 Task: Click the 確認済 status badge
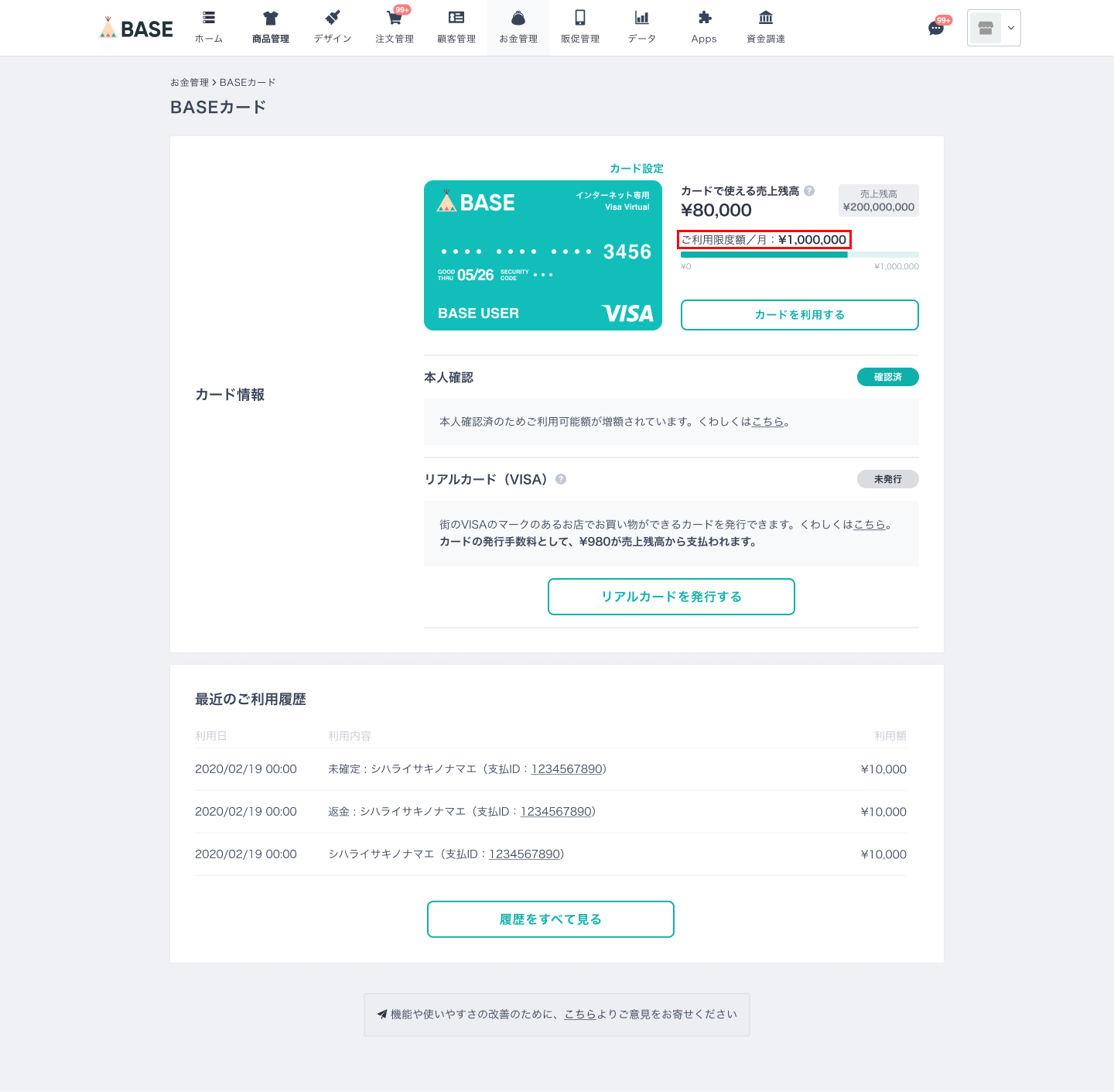pos(888,377)
